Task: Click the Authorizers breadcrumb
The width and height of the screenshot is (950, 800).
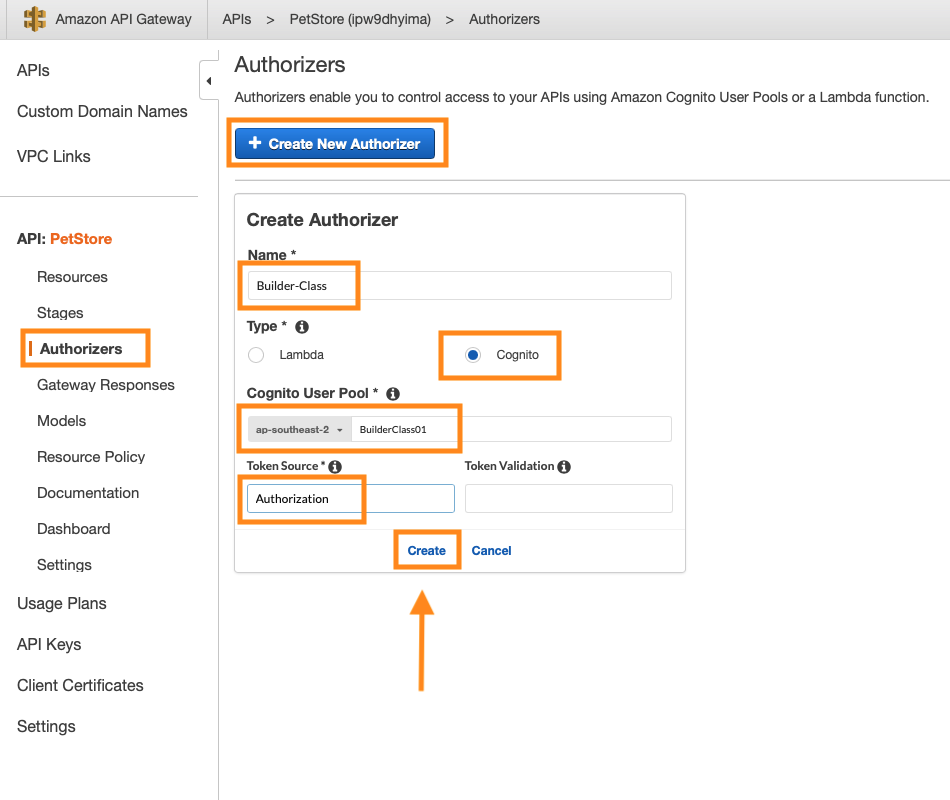Action: (504, 19)
